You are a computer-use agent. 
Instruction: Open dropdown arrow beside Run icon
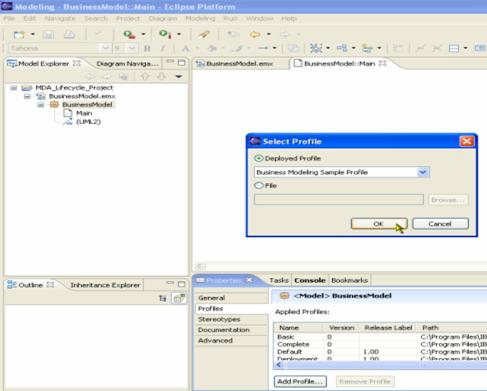179,34
